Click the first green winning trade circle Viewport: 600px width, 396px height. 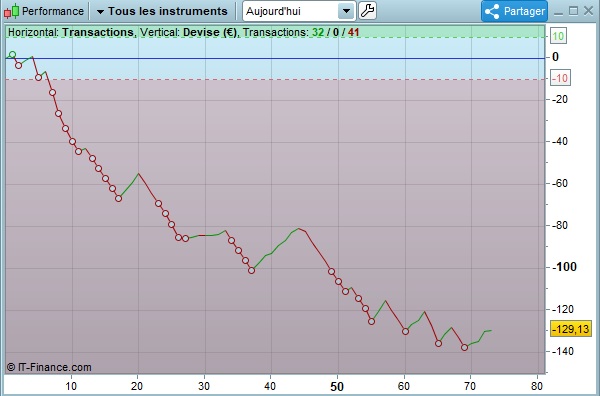[12, 55]
